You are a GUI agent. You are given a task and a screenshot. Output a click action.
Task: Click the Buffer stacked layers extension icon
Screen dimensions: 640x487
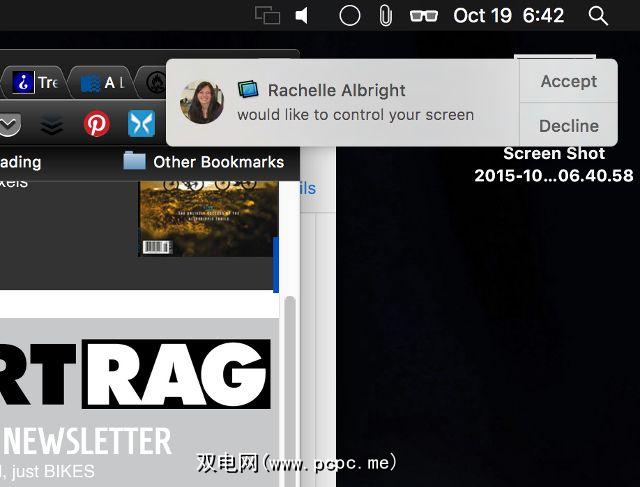click(52, 125)
